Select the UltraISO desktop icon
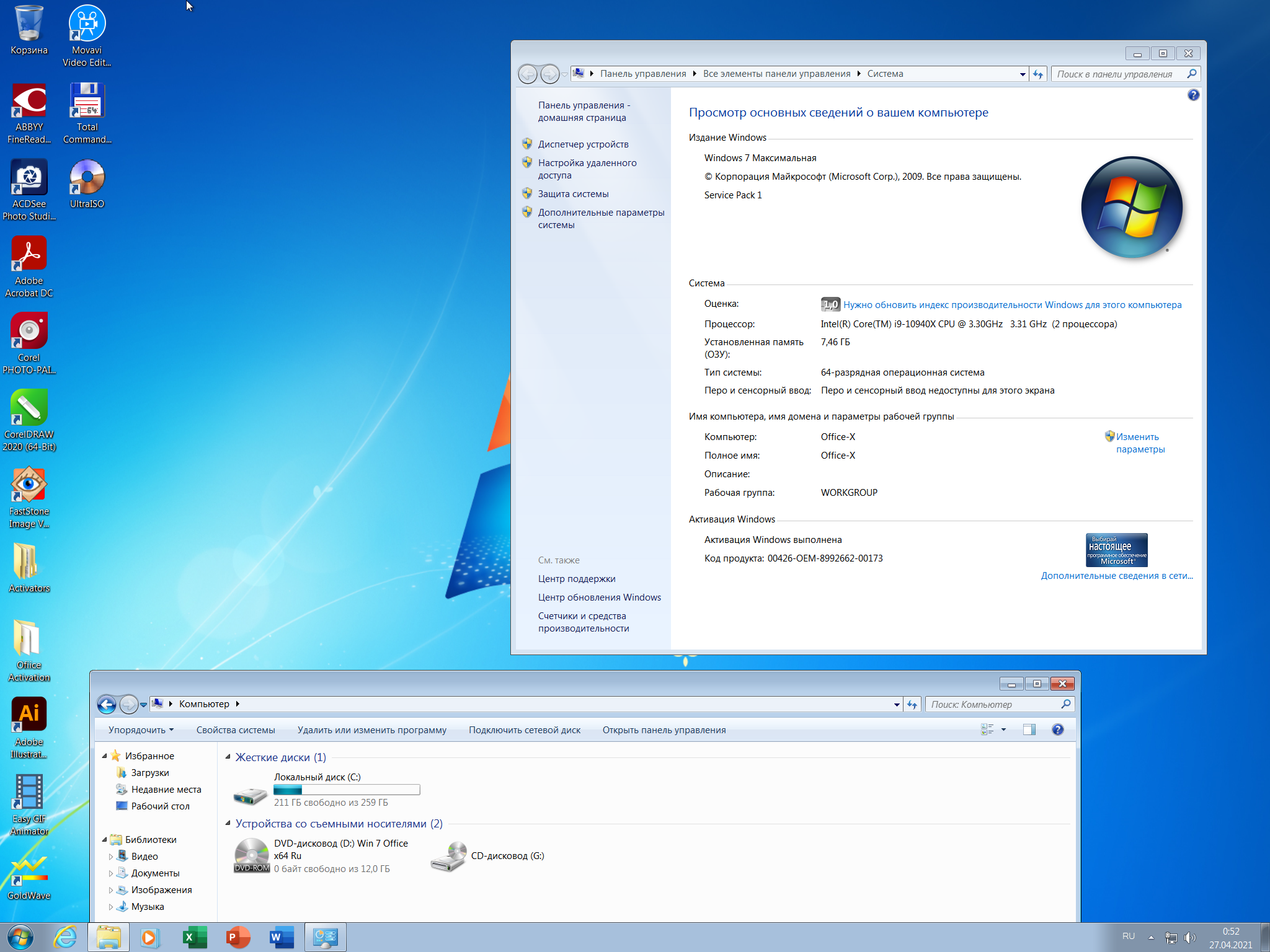This screenshot has width=1270, height=952. pyautogui.click(x=87, y=184)
